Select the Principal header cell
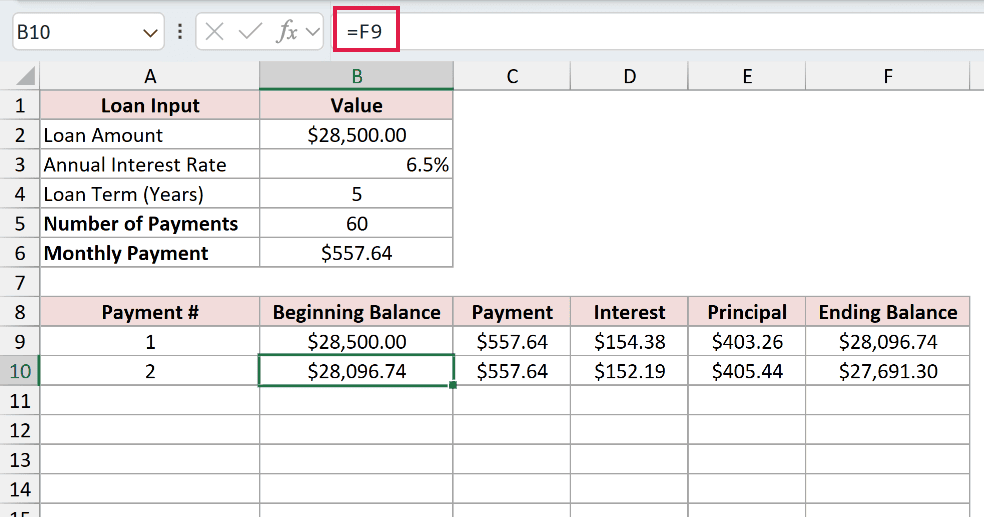984x517 pixels. 747,312
